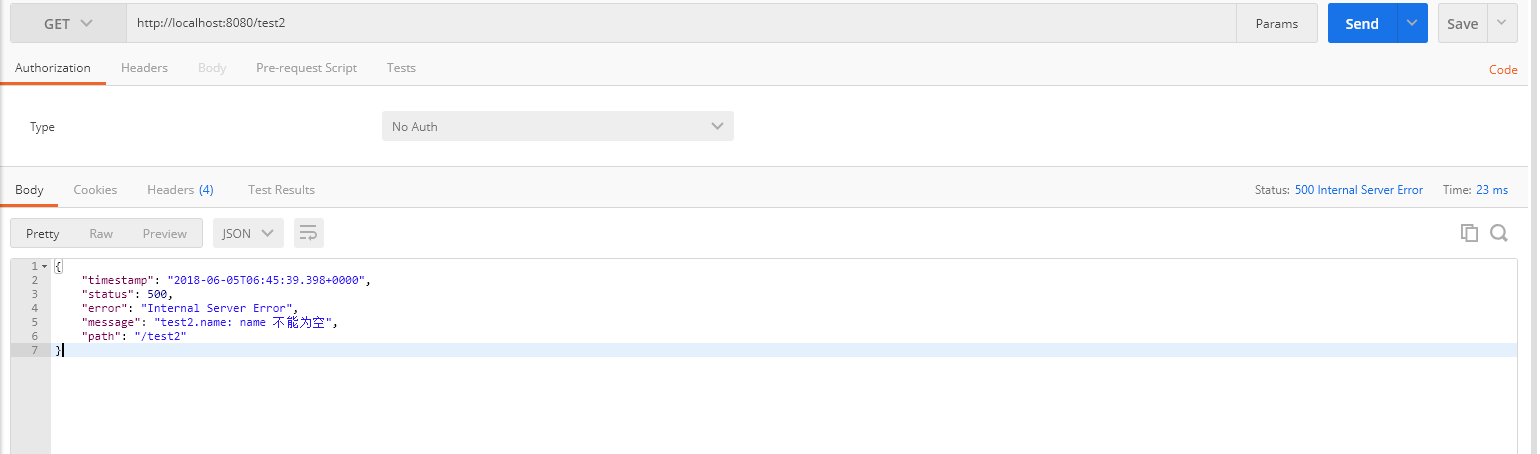Click the request URL input field

point(680,23)
